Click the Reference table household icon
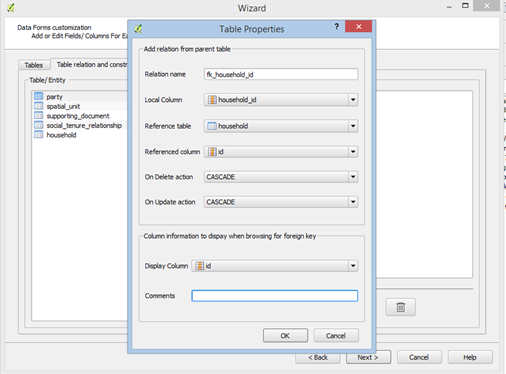Viewport: 506px width, 374px height. 212,126
